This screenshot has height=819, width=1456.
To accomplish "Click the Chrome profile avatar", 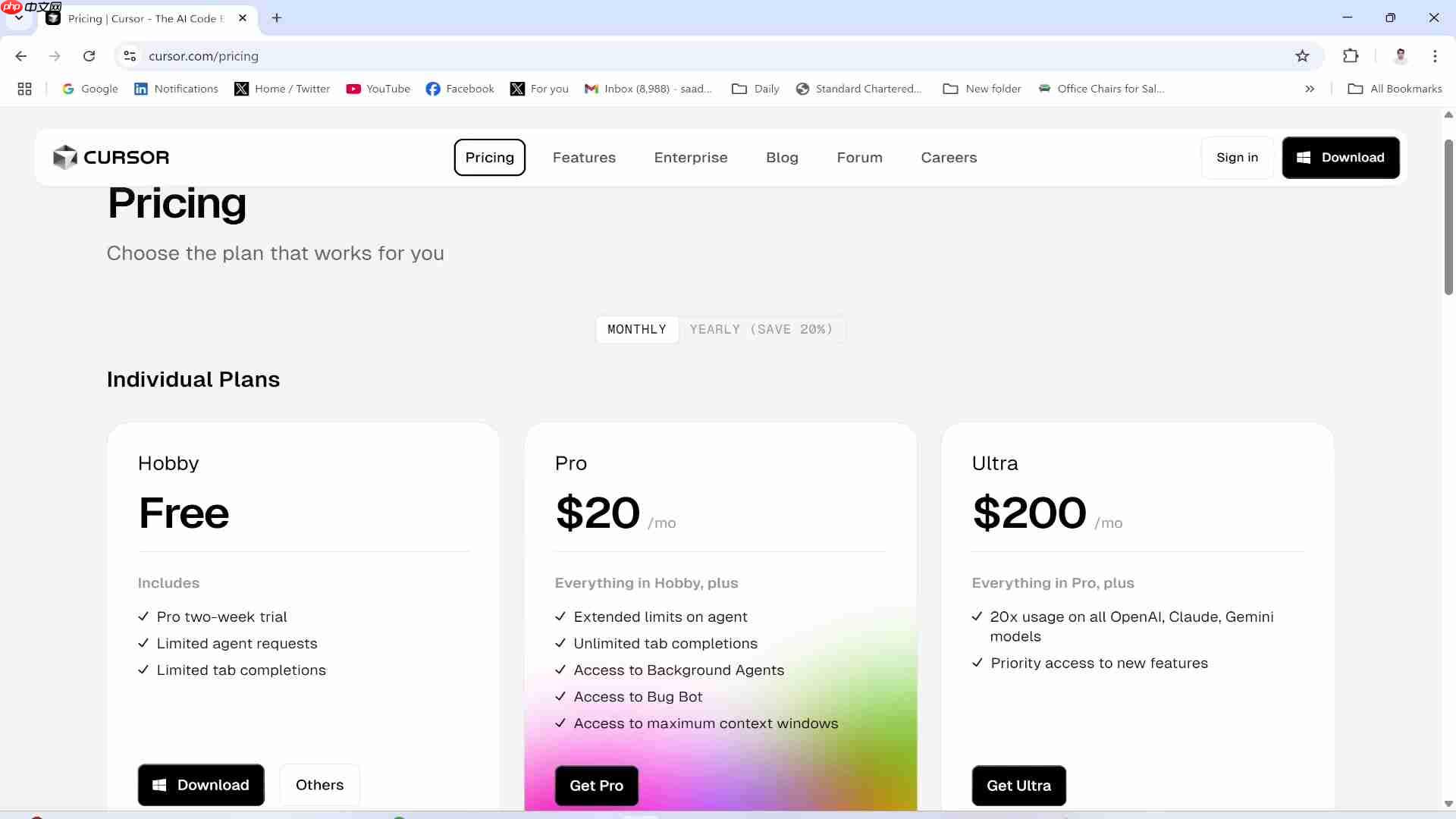I will click(x=1401, y=56).
